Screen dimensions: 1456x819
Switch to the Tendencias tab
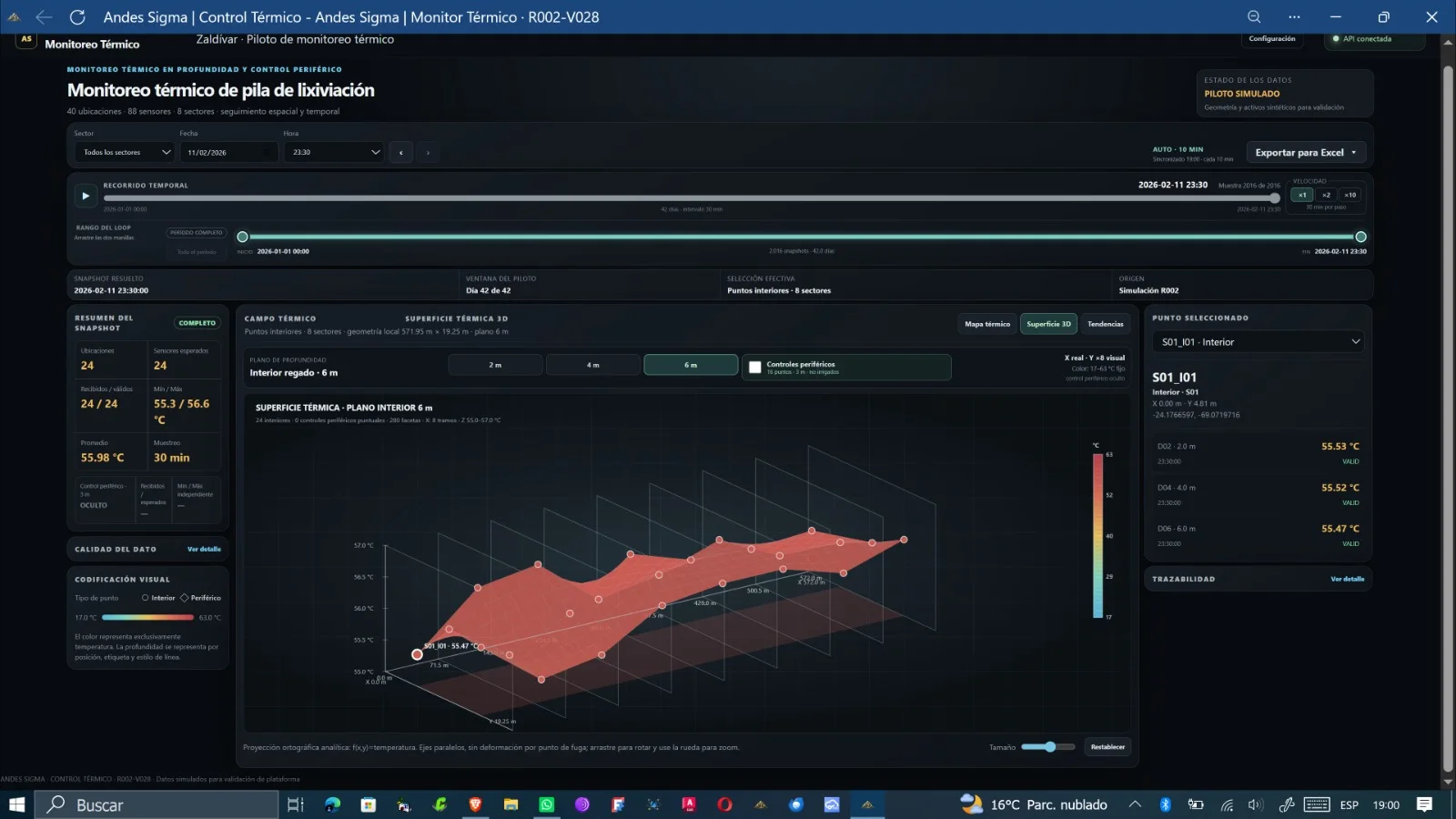(x=1106, y=324)
